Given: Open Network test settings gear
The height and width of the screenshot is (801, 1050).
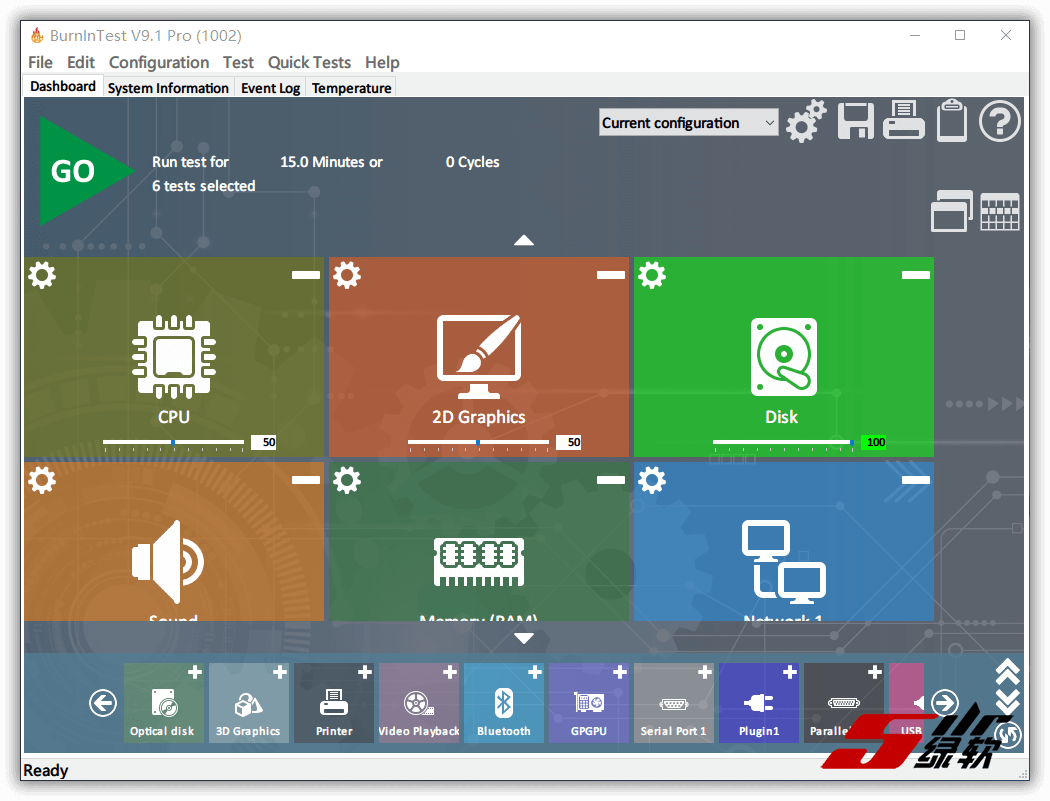Looking at the screenshot, I should pyautogui.click(x=652, y=480).
